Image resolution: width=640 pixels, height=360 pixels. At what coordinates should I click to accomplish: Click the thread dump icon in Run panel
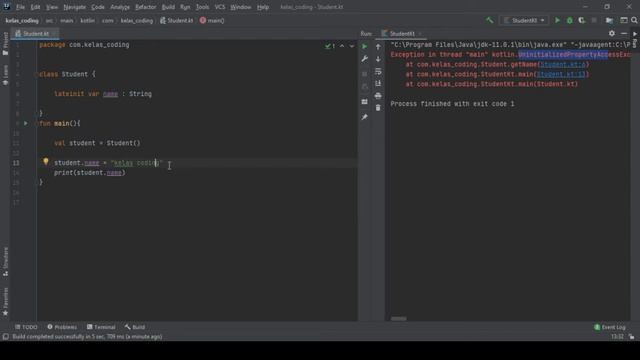pyautogui.click(x=364, y=87)
